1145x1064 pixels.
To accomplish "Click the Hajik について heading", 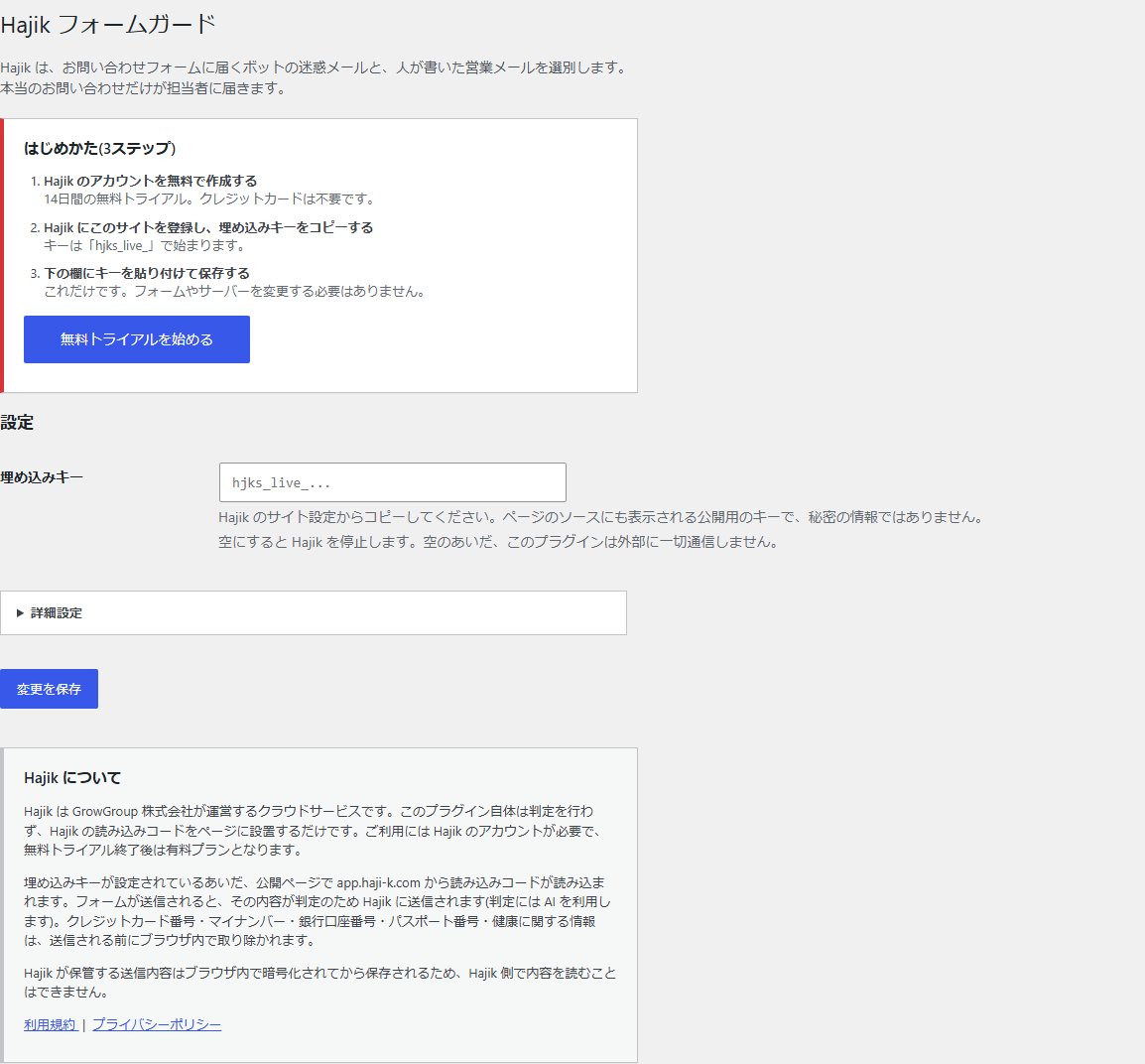I will point(72,778).
